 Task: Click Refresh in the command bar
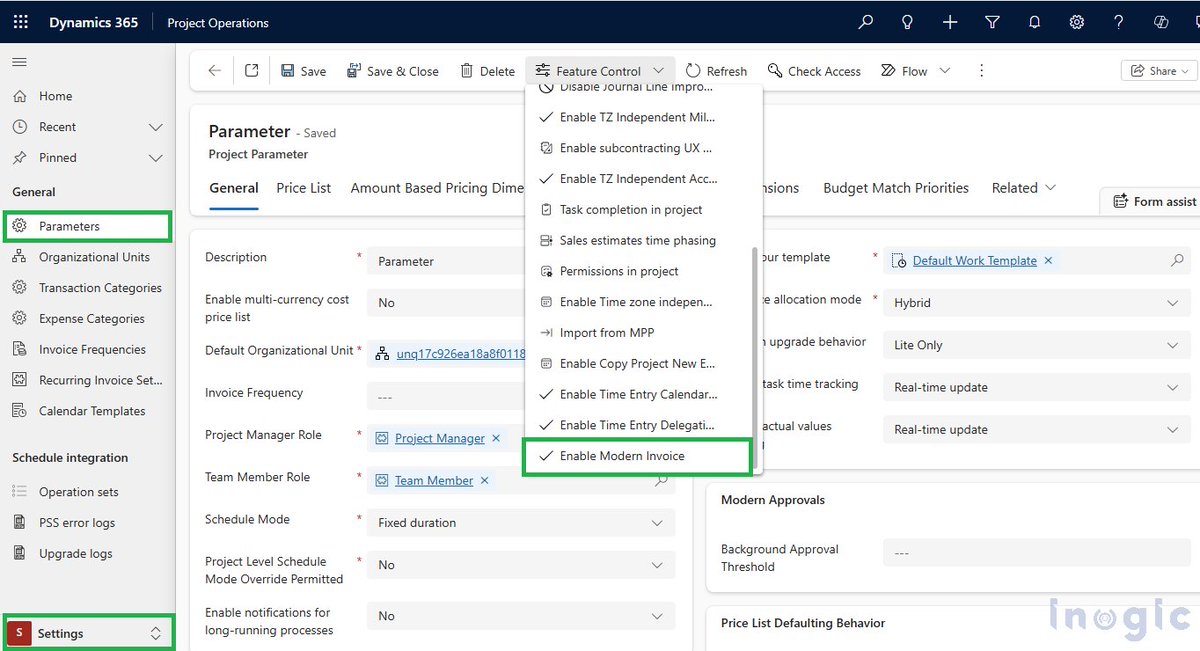click(717, 71)
